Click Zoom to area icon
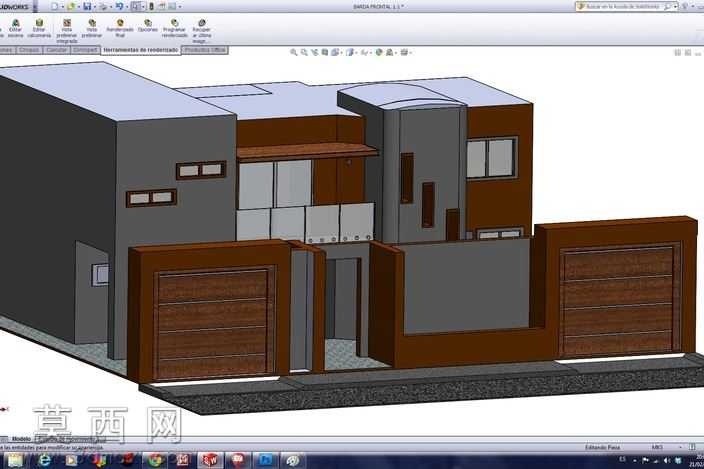704x469 pixels. click(x=304, y=53)
